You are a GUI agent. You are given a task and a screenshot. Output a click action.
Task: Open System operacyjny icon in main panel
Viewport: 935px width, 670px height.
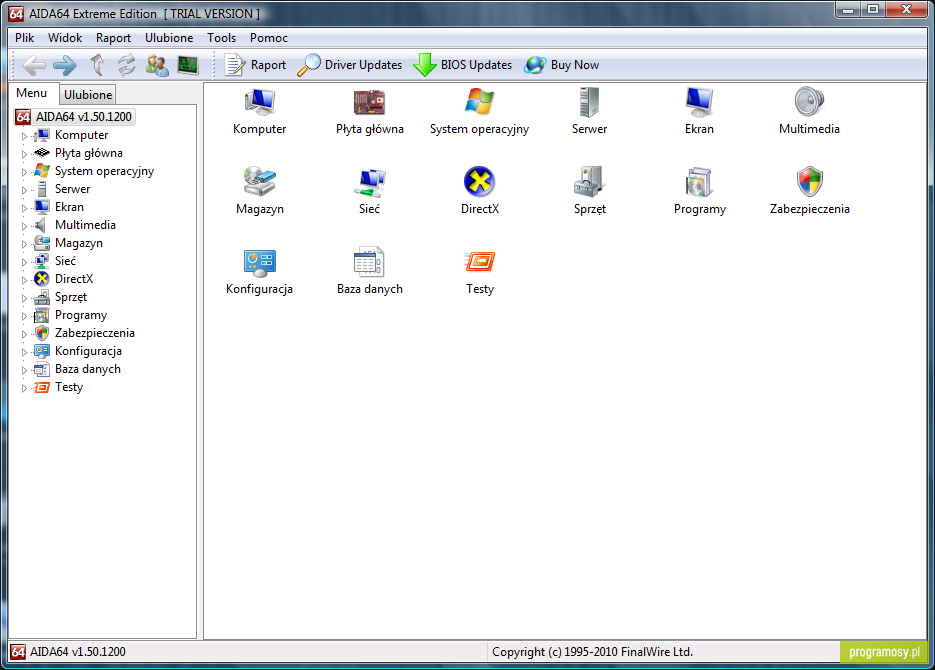[479, 103]
